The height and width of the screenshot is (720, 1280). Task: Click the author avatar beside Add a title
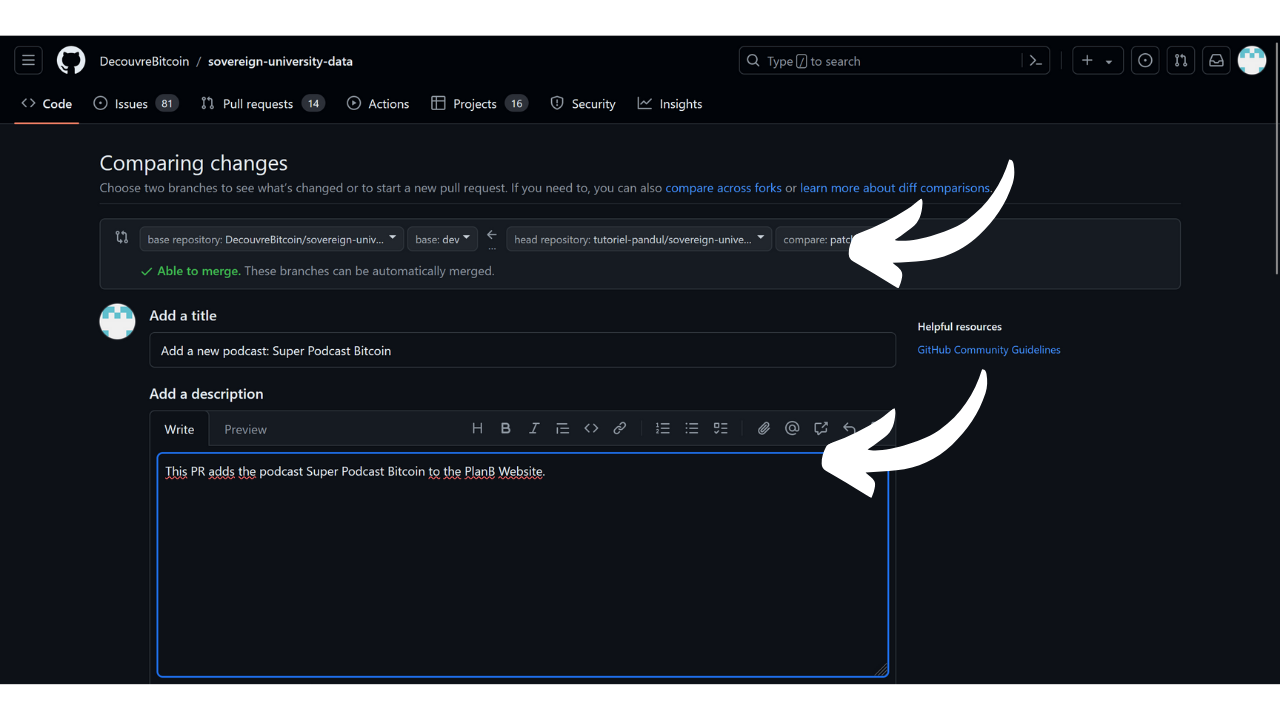click(x=118, y=321)
